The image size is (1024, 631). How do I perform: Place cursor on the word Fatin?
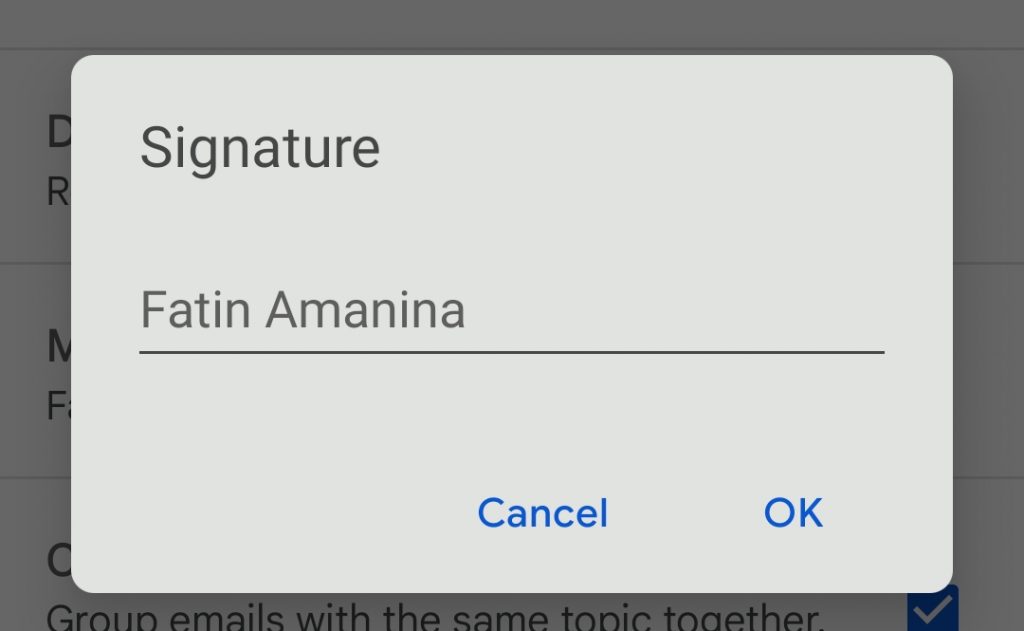(195, 310)
